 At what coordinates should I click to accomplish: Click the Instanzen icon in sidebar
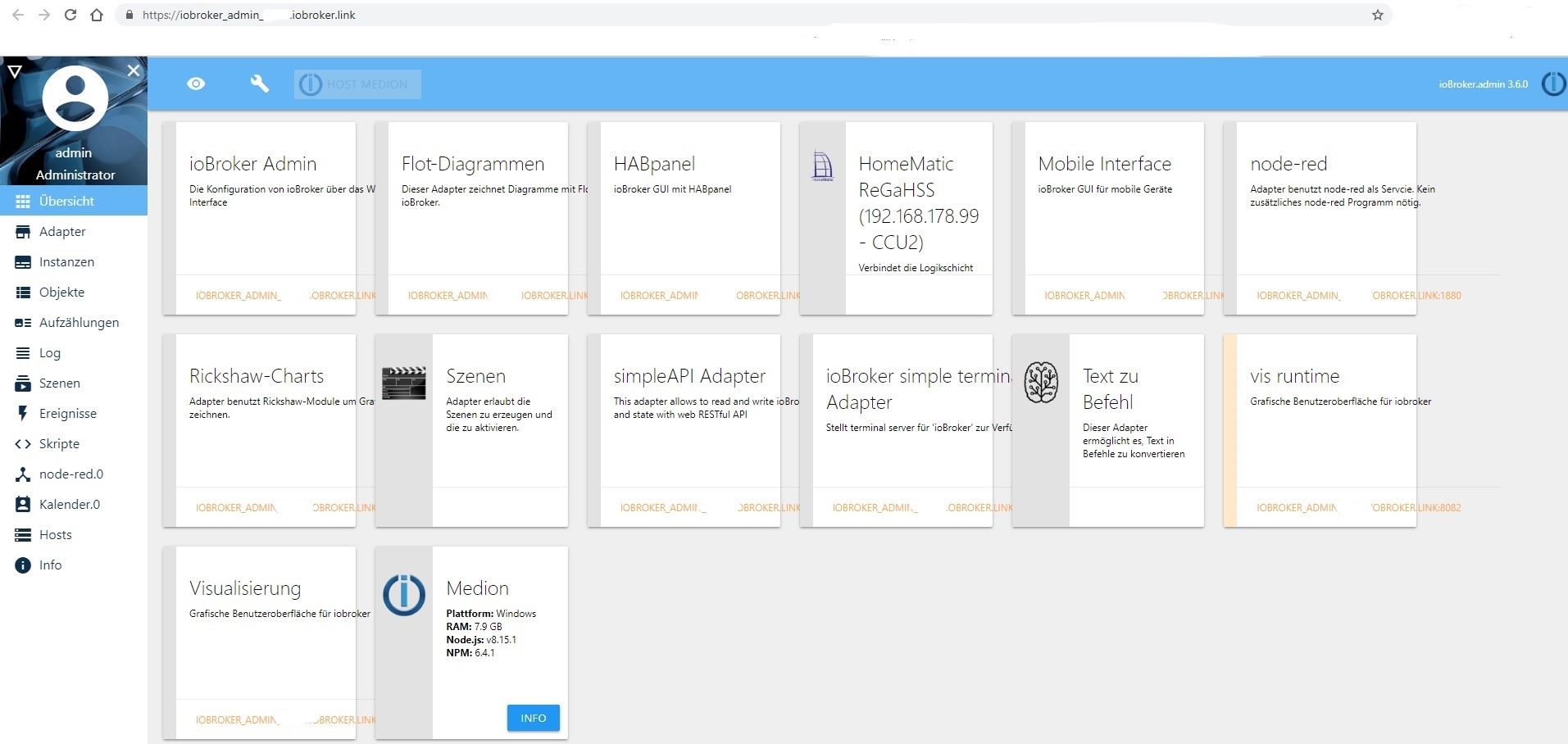(23, 262)
